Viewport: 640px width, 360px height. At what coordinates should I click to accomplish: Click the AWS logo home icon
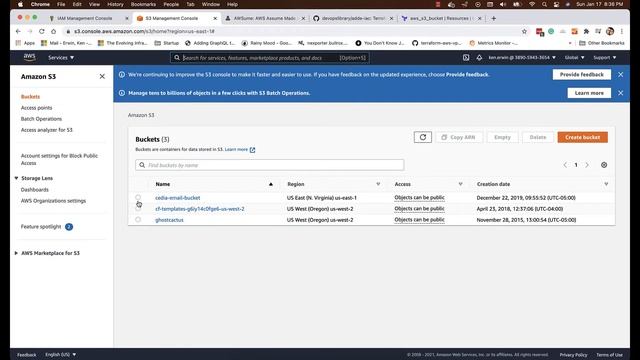click(x=29, y=57)
